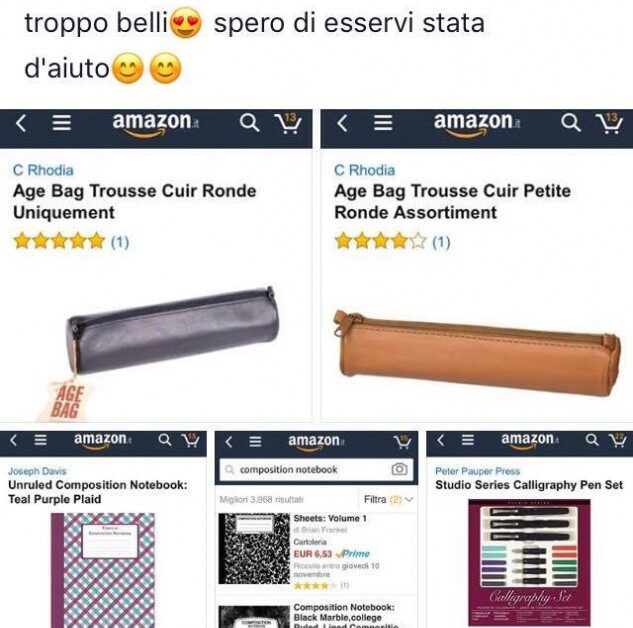Tap search icon above Unruled Composition Notebook

(164, 440)
